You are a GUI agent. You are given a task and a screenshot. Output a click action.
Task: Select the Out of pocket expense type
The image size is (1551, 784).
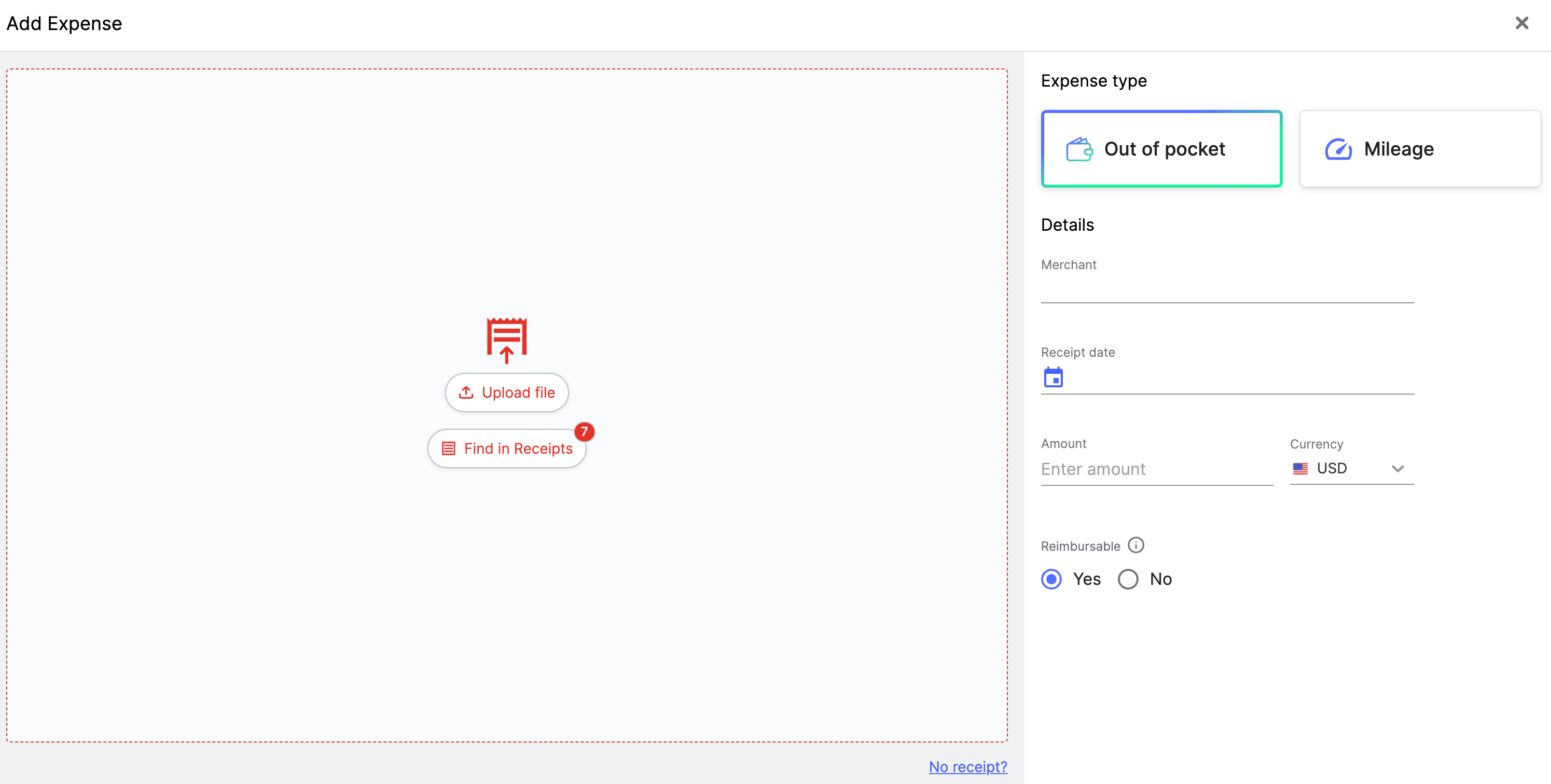point(1161,149)
